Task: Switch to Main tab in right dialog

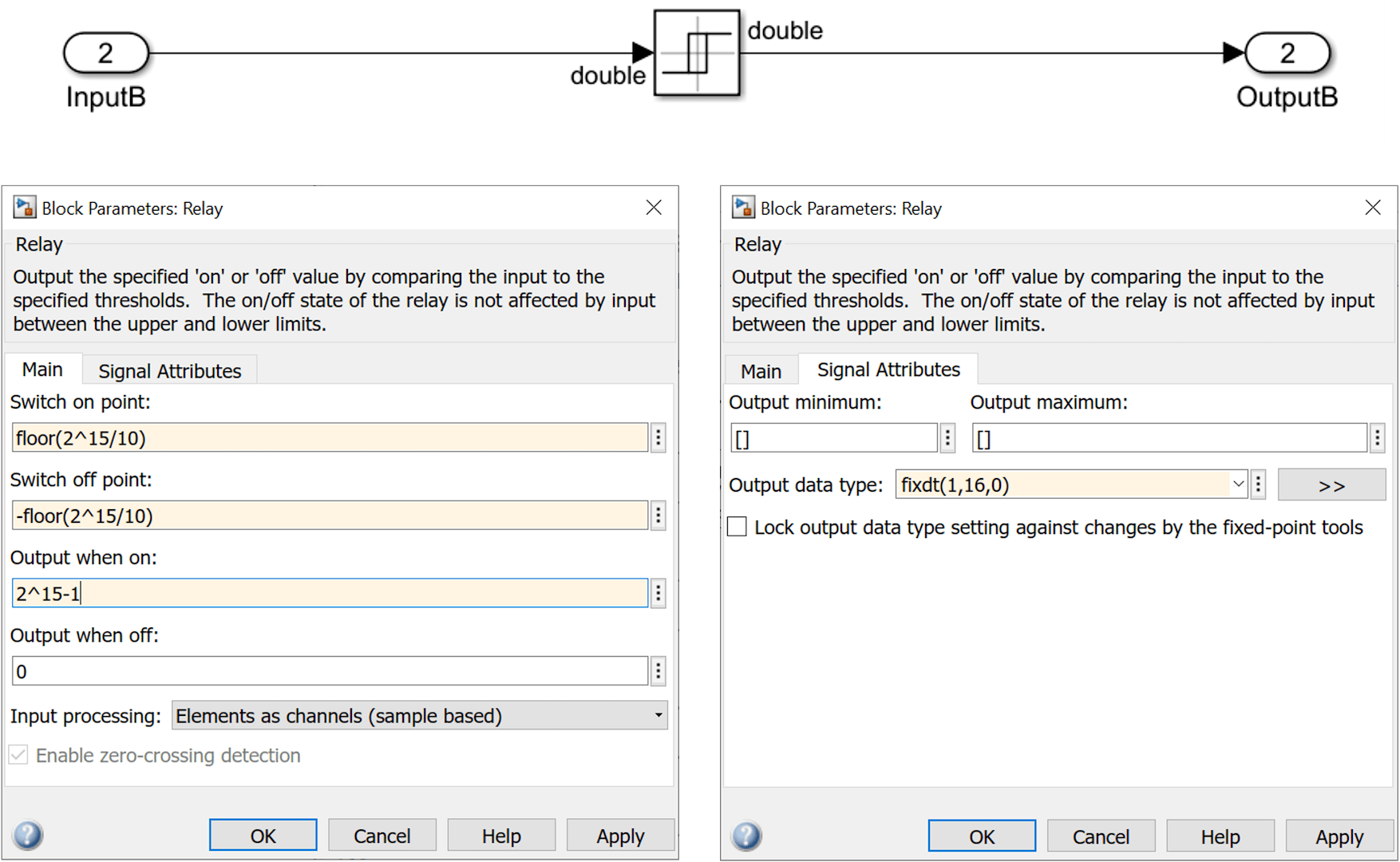Action: click(x=761, y=371)
